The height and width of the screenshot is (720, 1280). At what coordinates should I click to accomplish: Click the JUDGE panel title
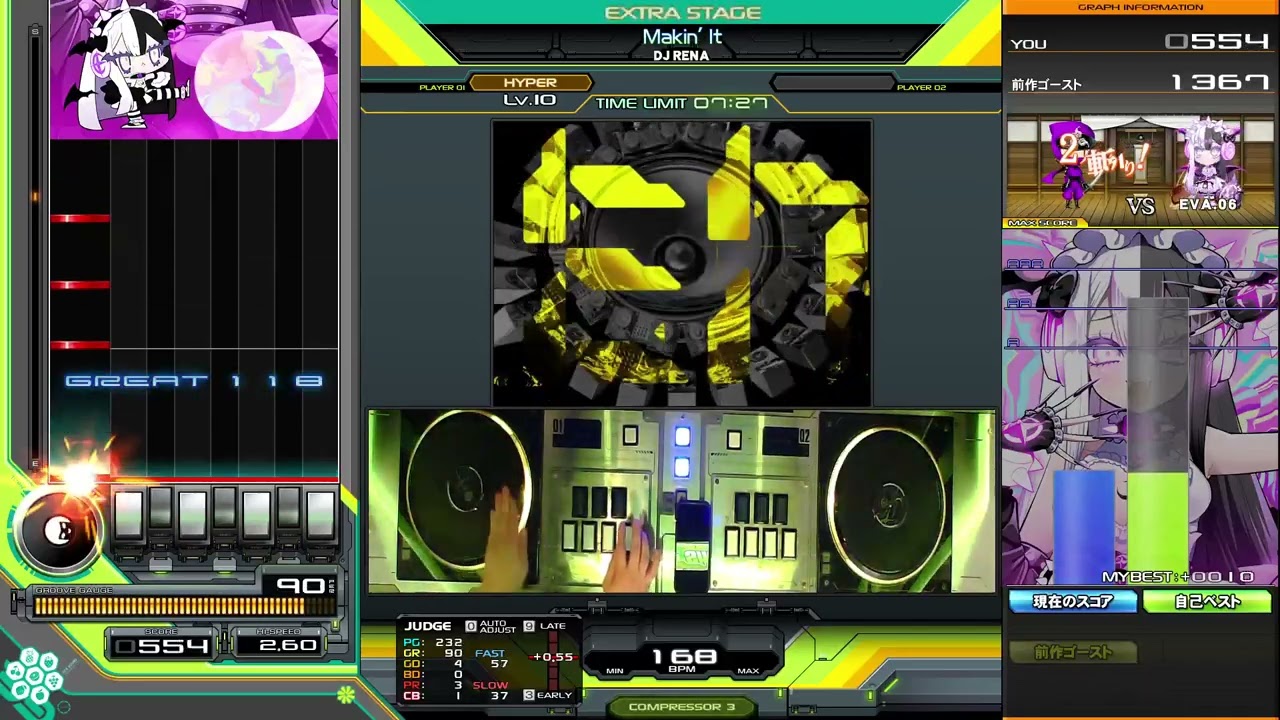(427, 626)
